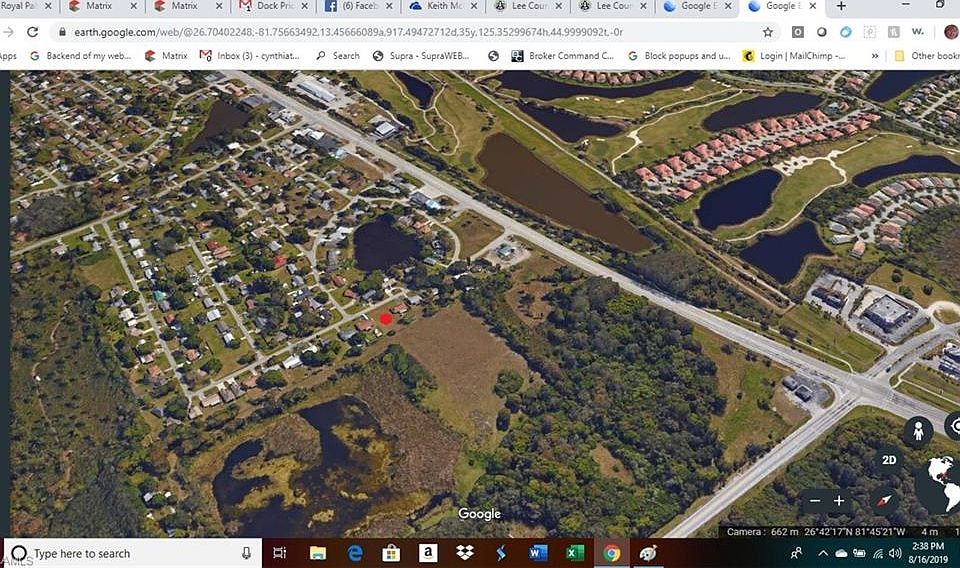Open Paint from taskbar
Image resolution: width=960 pixels, height=568 pixels.
coord(648,553)
